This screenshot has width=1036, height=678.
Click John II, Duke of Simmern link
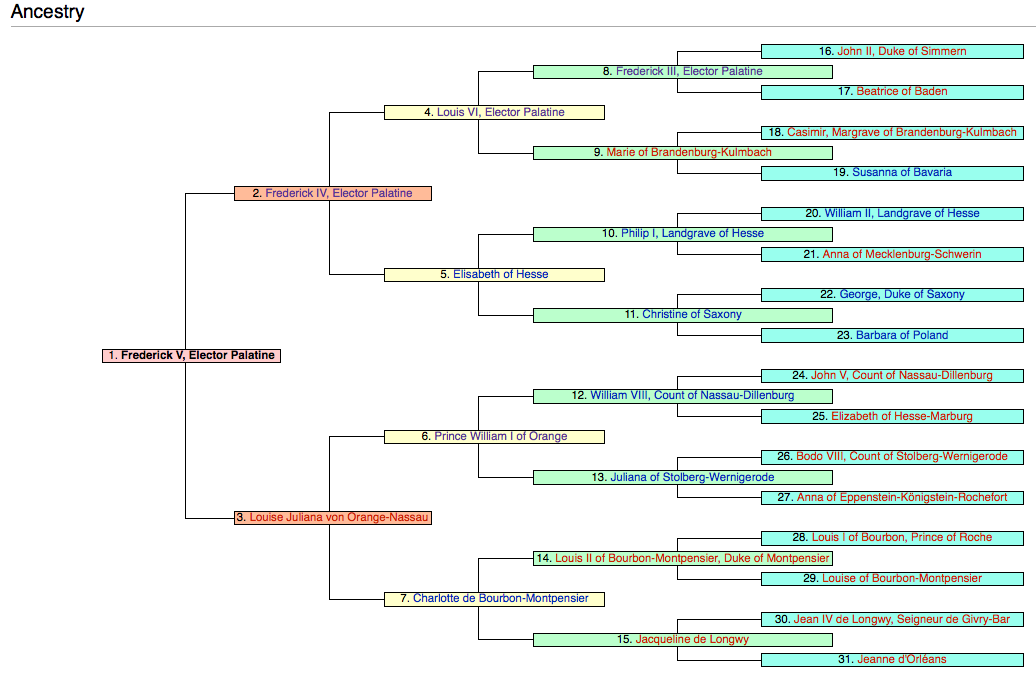point(901,51)
